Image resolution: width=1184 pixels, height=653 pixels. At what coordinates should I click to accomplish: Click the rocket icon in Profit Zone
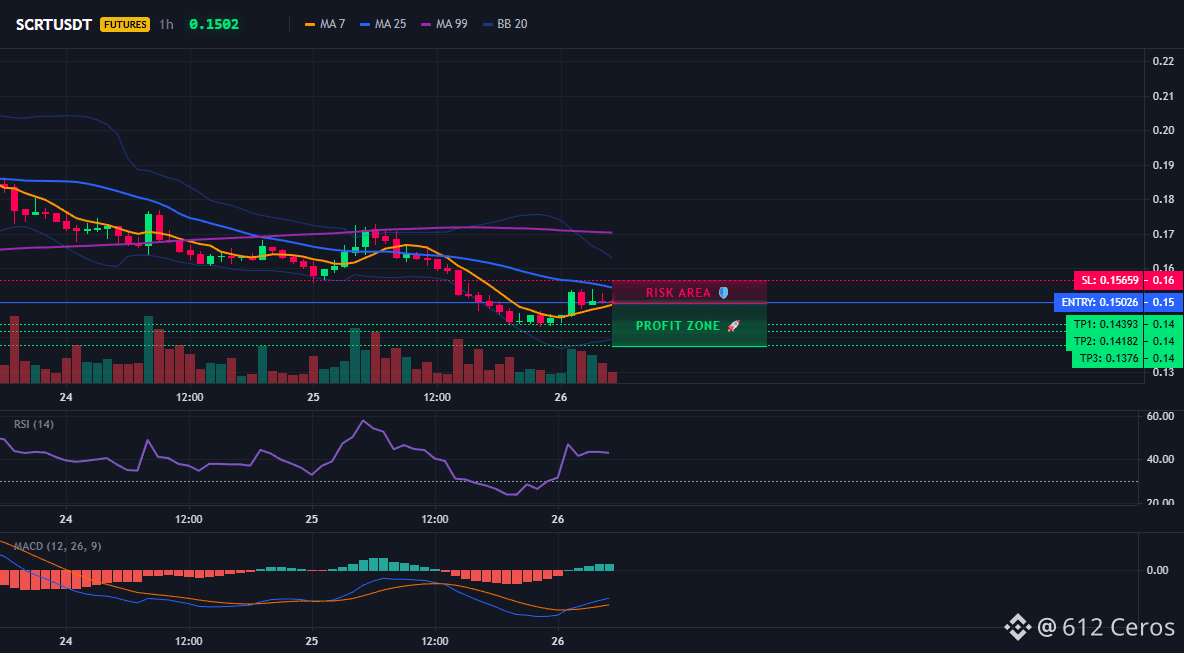733,326
